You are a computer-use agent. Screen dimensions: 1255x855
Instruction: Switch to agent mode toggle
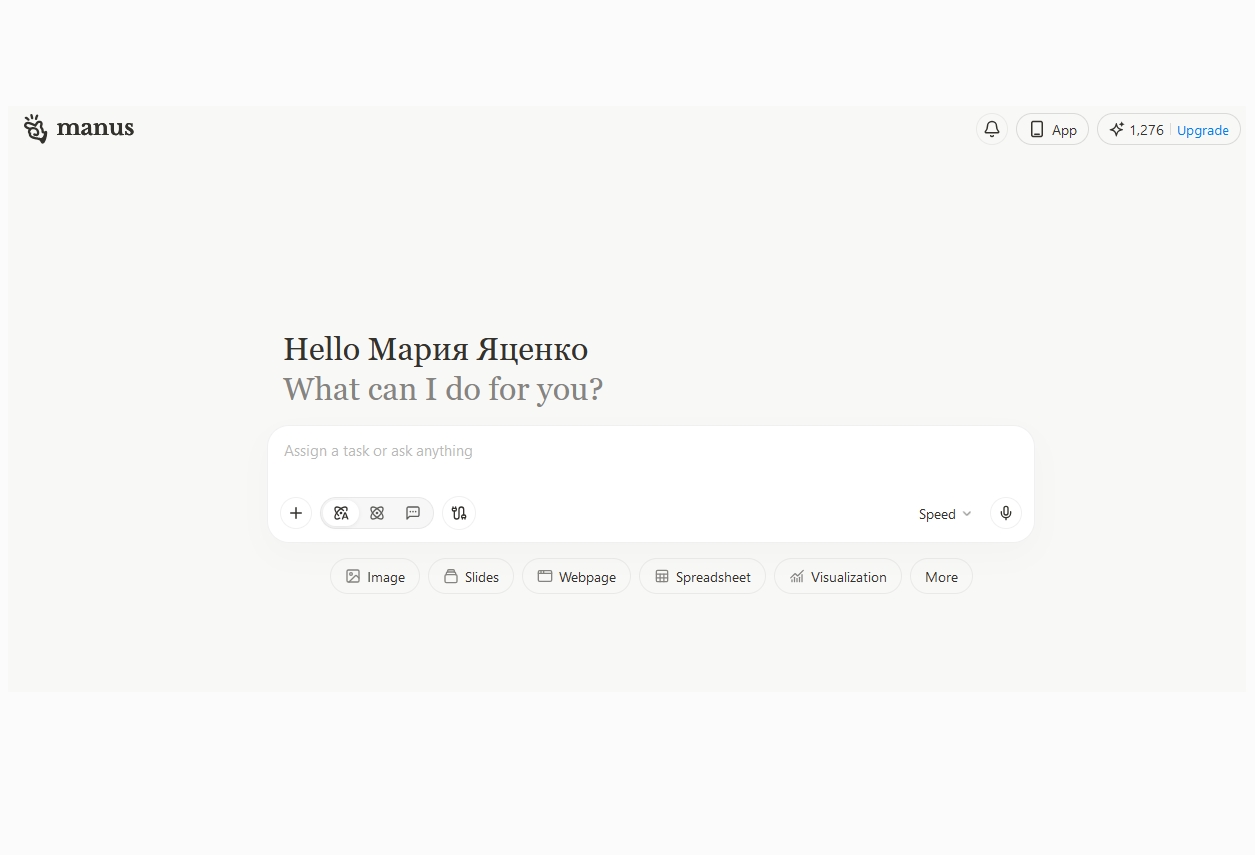(x=377, y=513)
